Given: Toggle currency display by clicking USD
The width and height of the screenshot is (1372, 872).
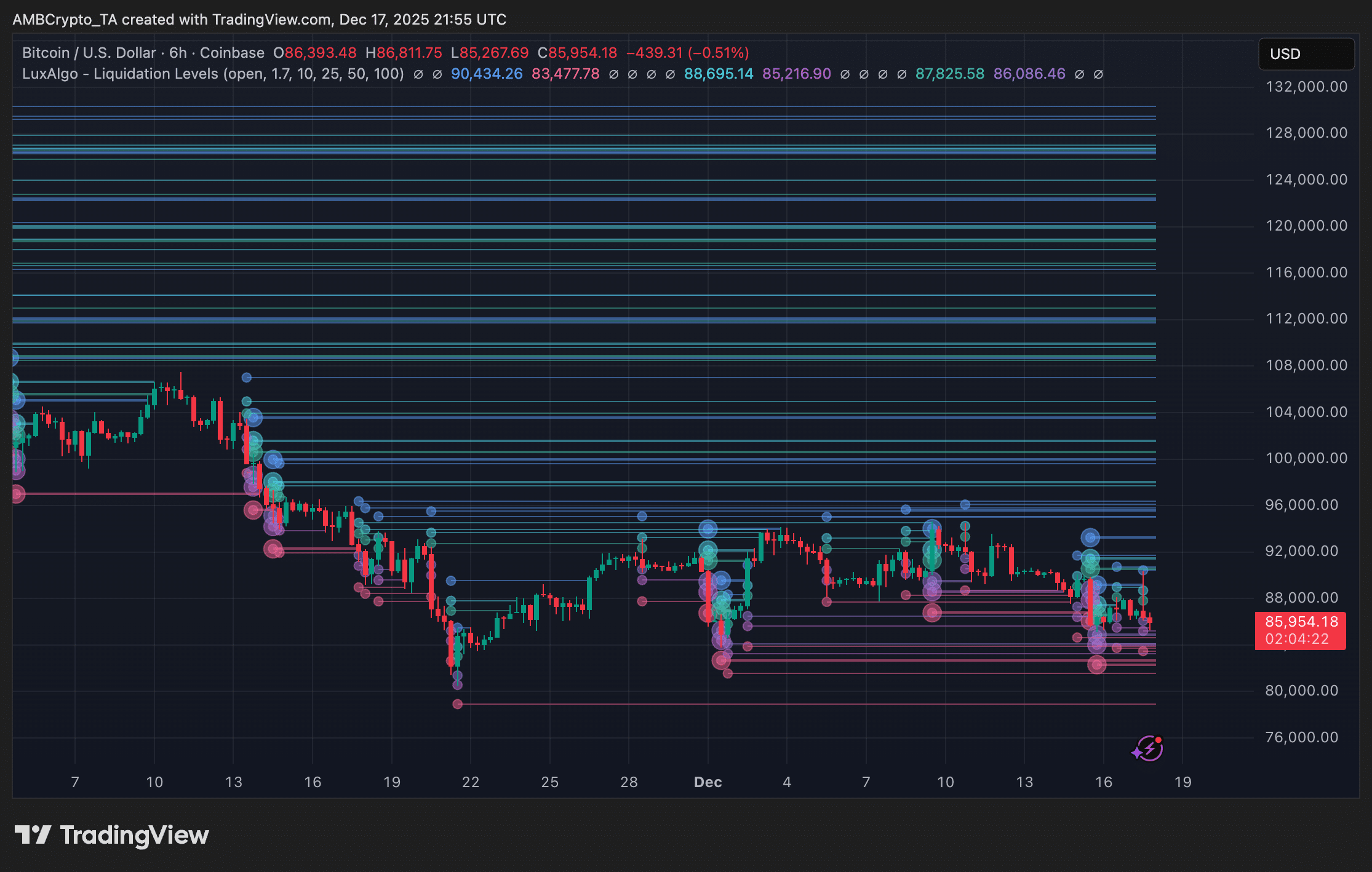Looking at the screenshot, I should [1306, 54].
